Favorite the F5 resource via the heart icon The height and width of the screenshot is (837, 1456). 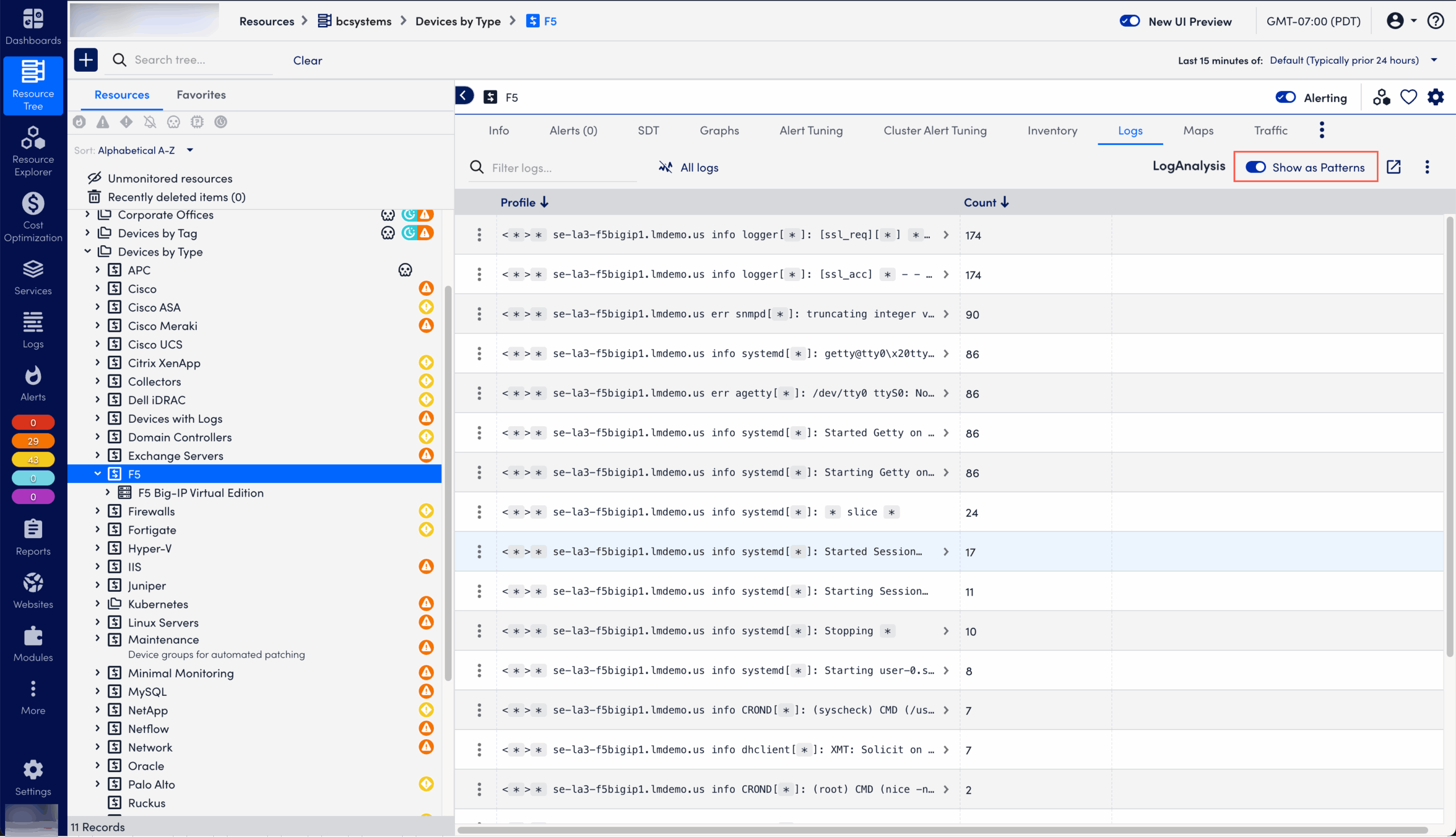tap(1408, 97)
